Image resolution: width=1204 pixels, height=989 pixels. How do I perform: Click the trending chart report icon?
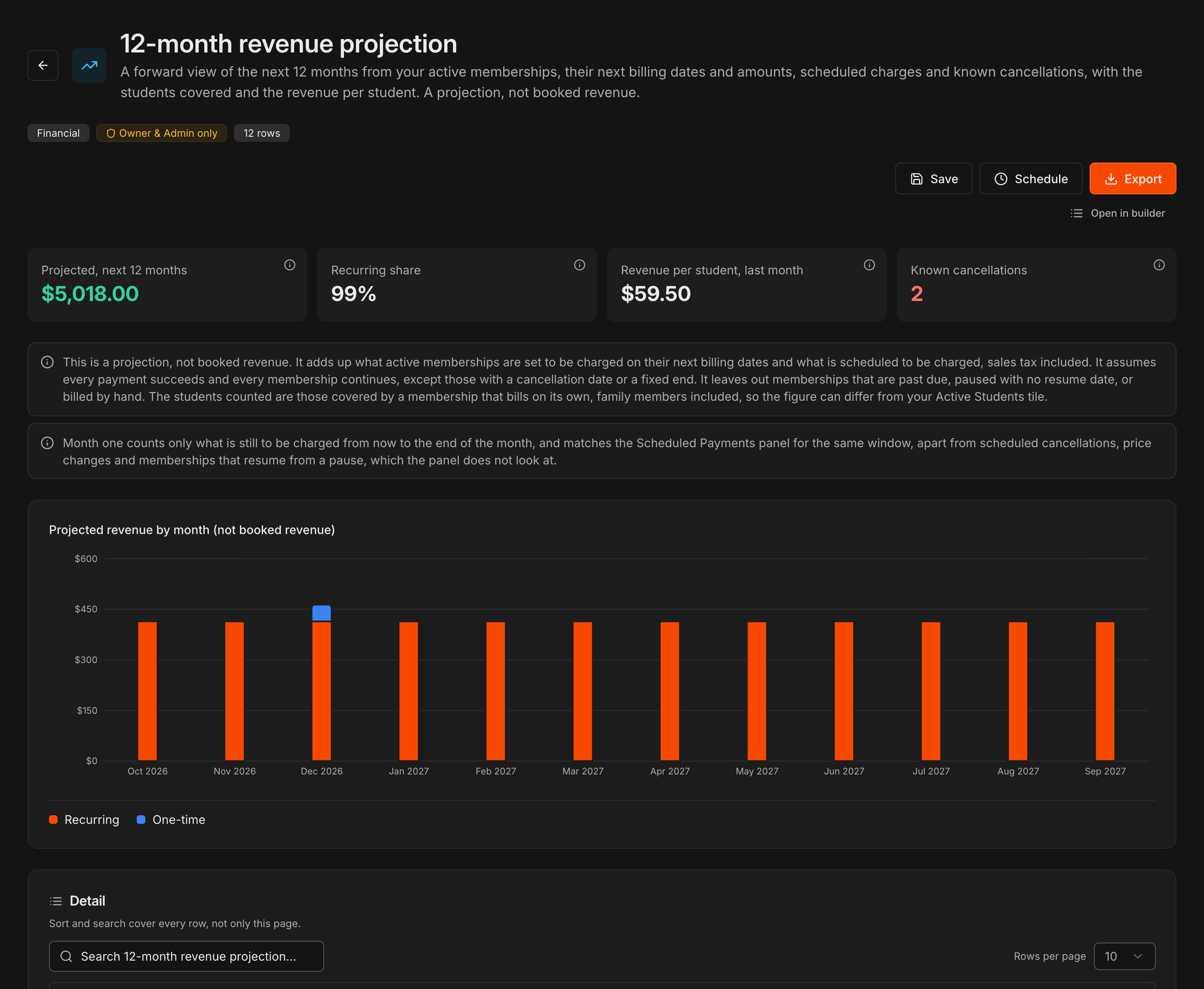[89, 65]
